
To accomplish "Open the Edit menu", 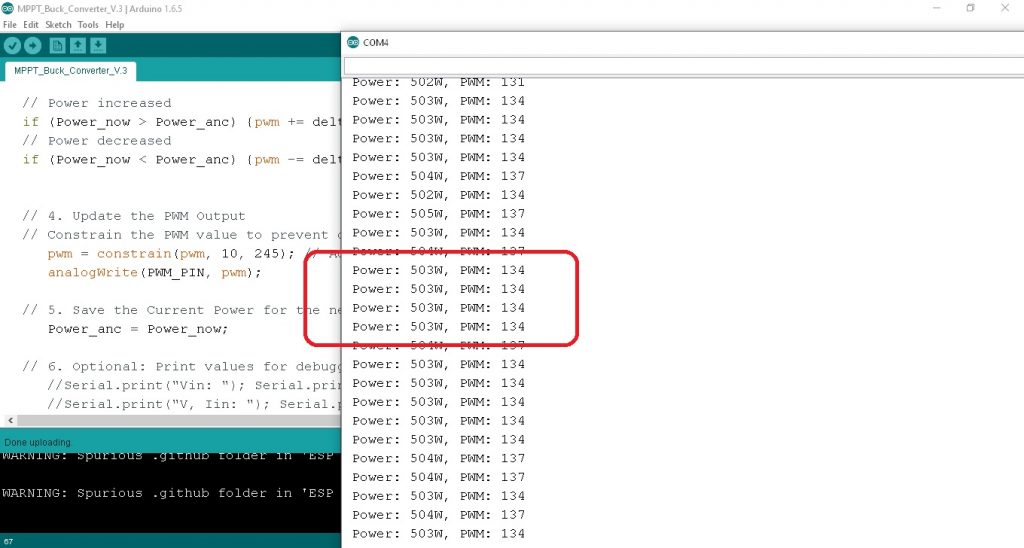I will coord(31,24).
